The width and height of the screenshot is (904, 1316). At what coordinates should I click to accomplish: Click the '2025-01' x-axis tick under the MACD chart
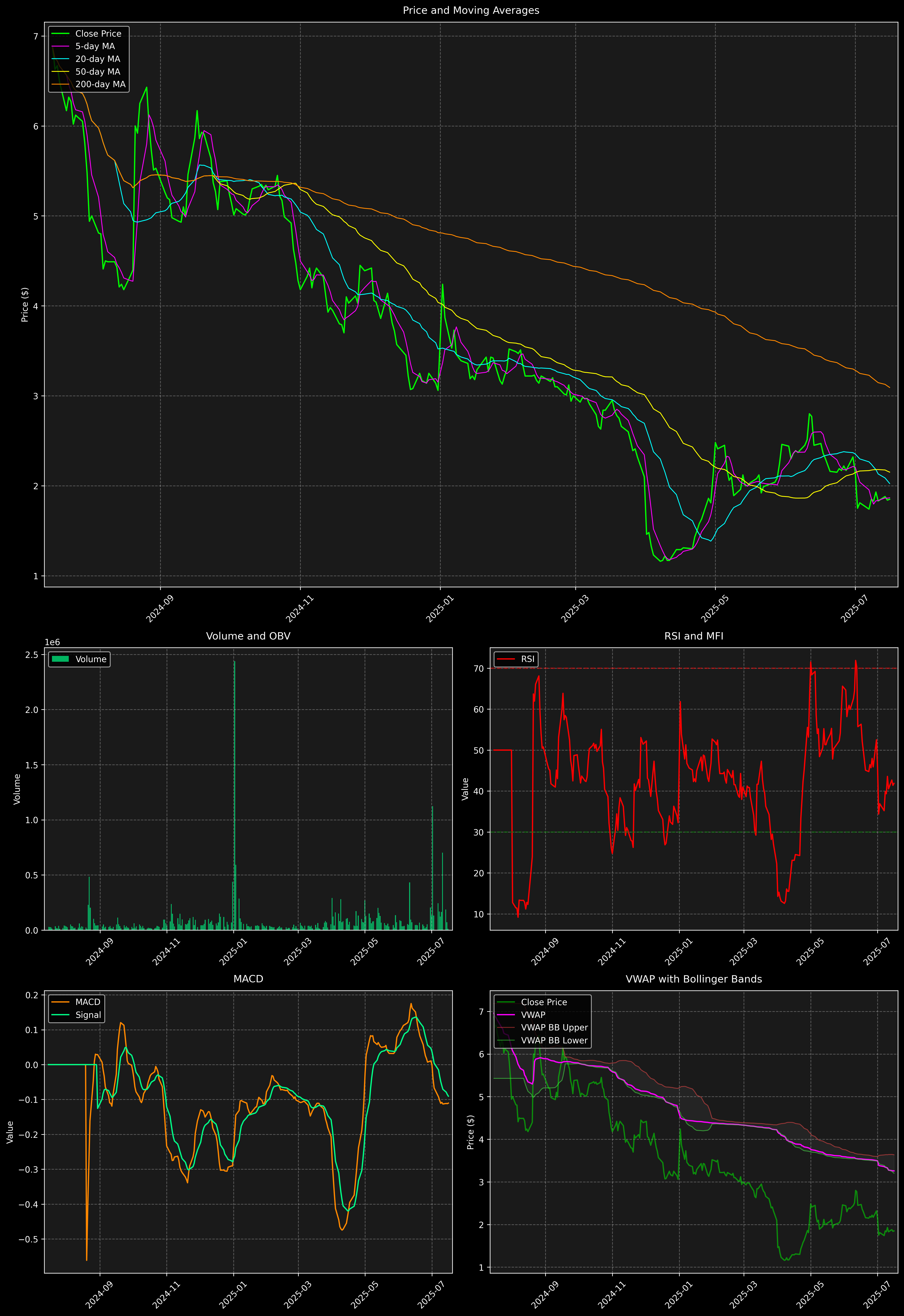click(x=233, y=1295)
